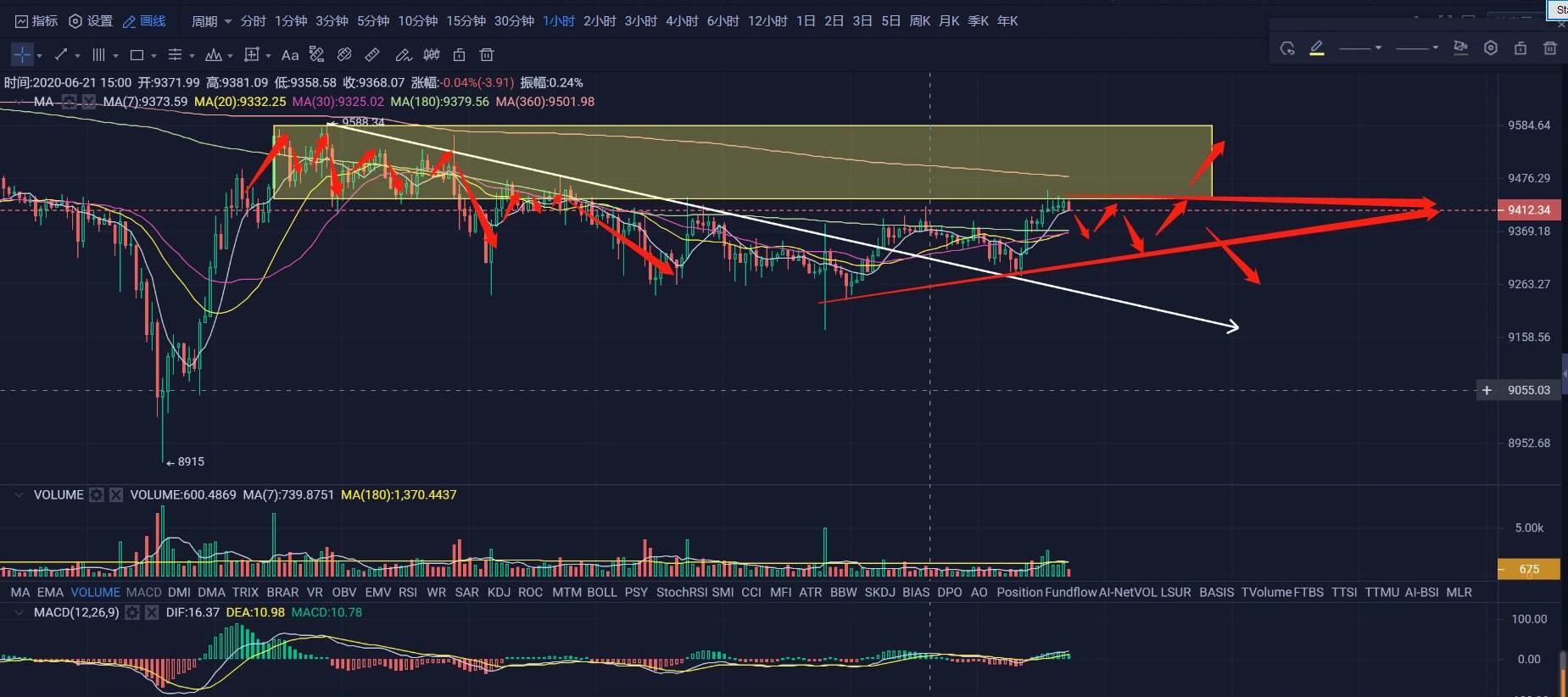This screenshot has width=1568, height=697.
Task: Select the wave pattern drawing tool
Action: click(x=213, y=55)
